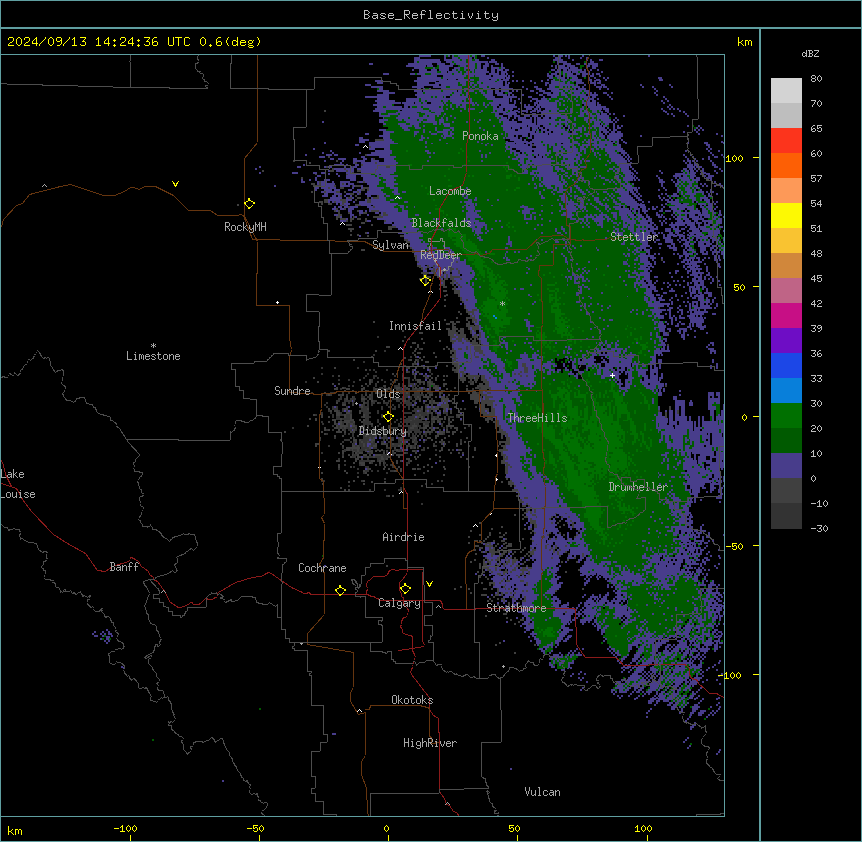Click the dark orange 57–60 dBZ legend swatch
Image resolution: width=862 pixels, height=842 pixels.
pyautogui.click(x=786, y=165)
